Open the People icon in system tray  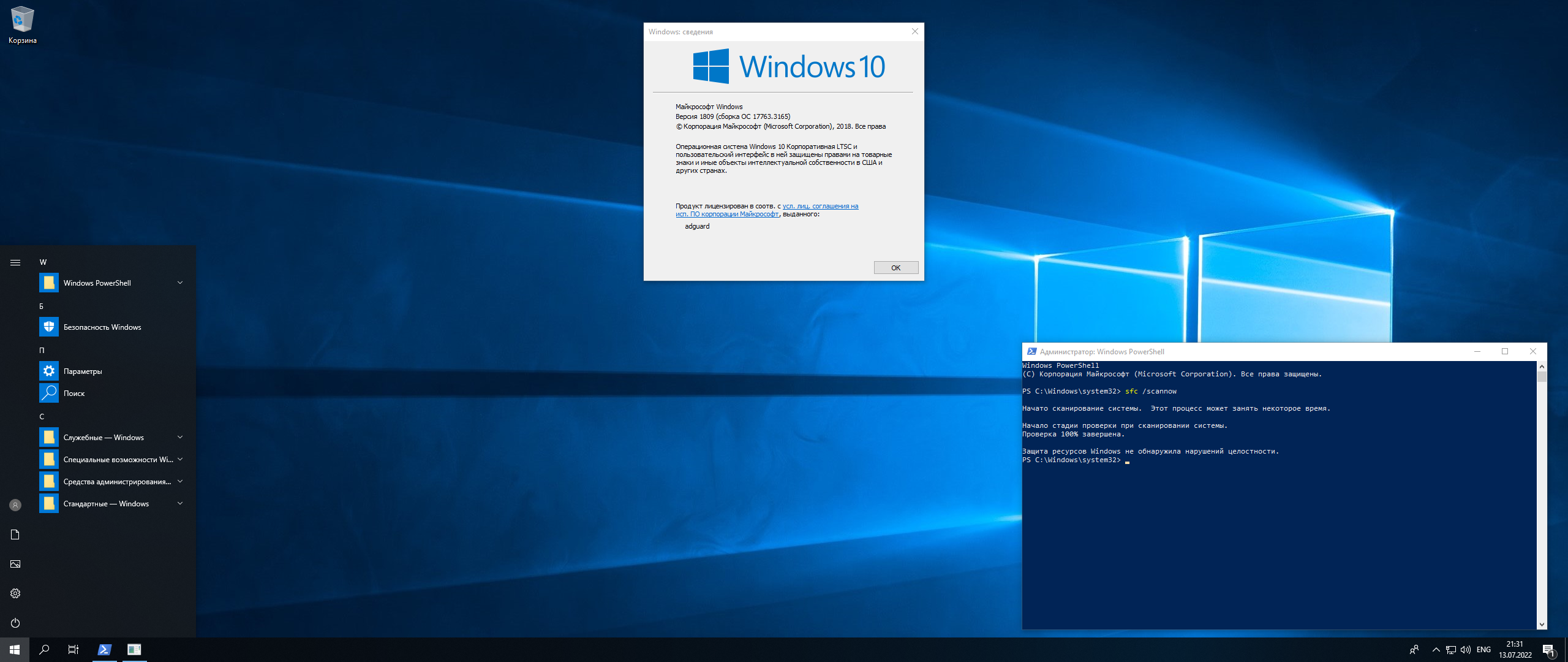coord(1414,650)
